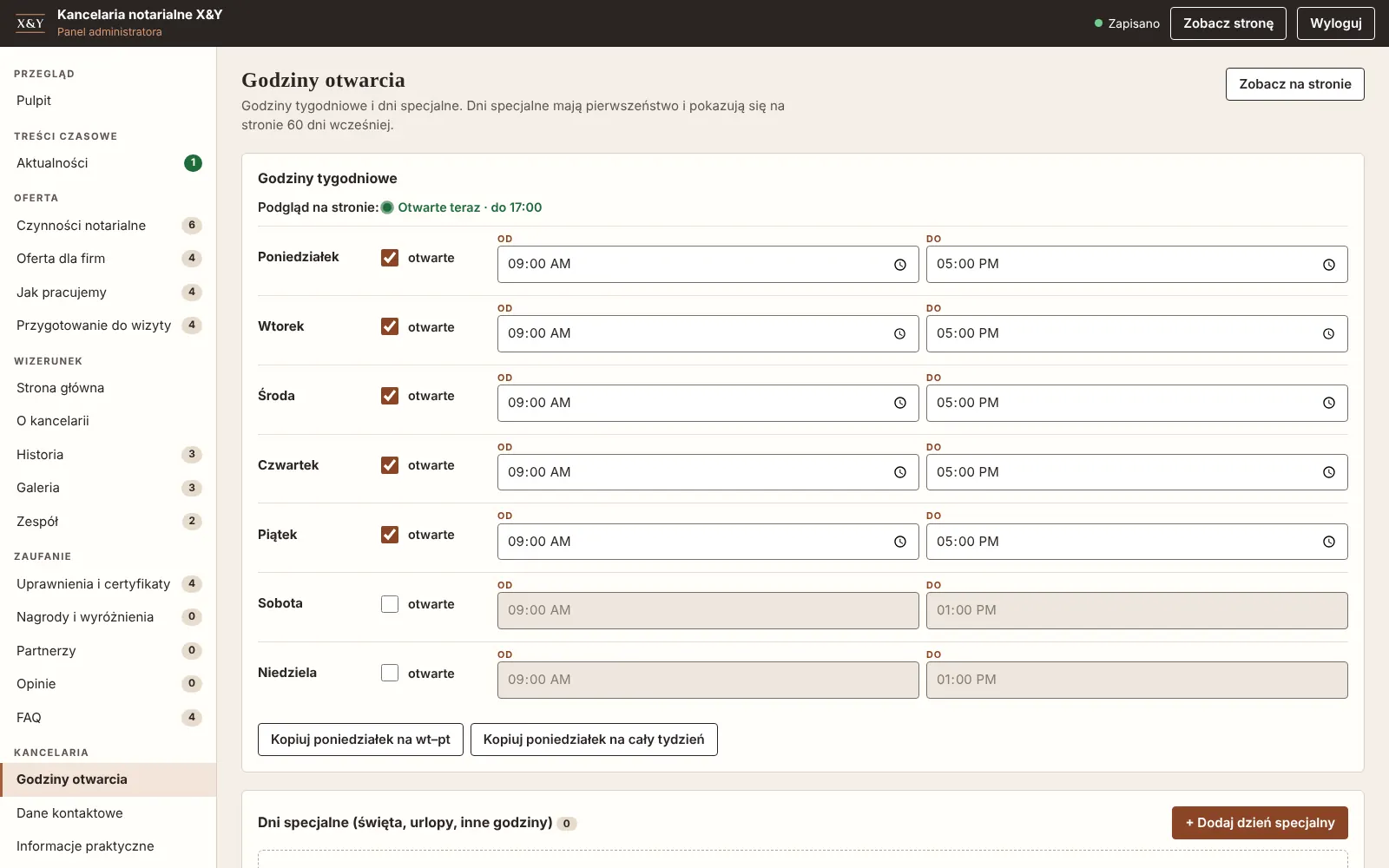This screenshot has height=868, width=1389.
Task: Open Galeria sidebar item
Action: [108, 488]
